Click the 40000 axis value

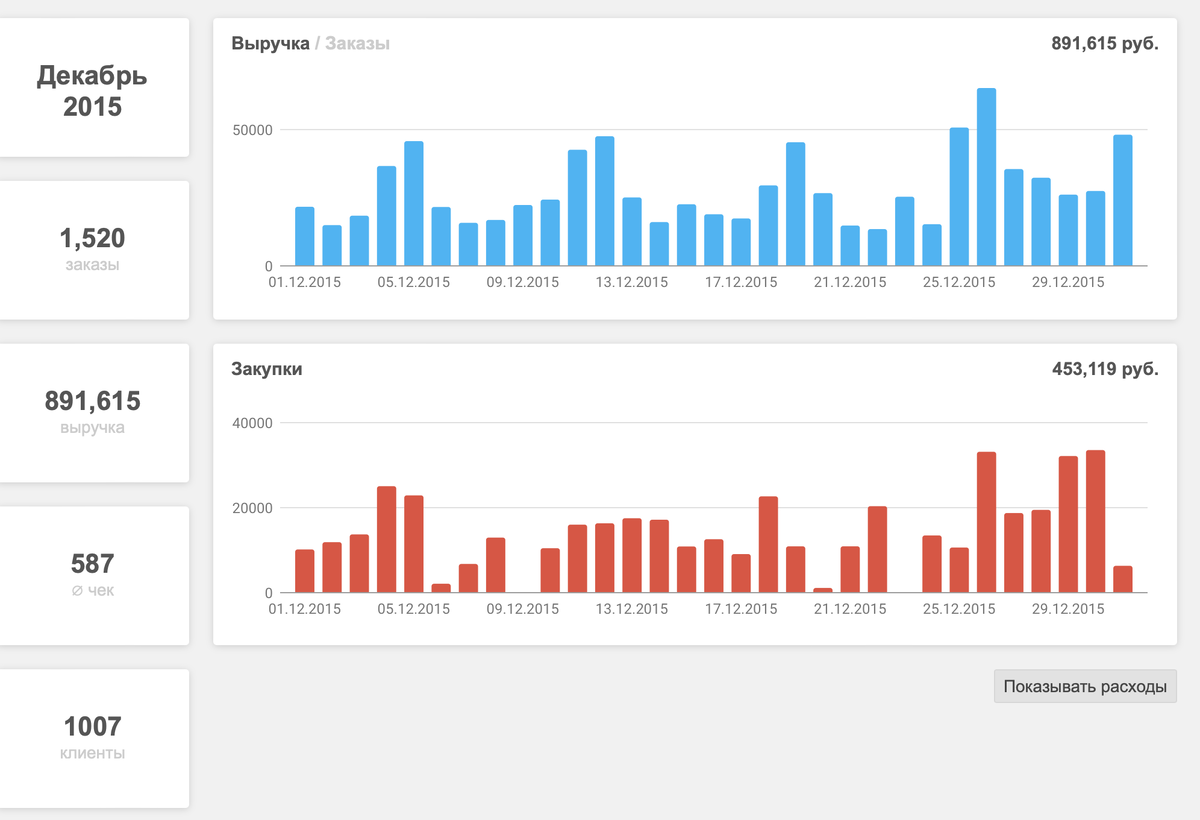point(252,423)
